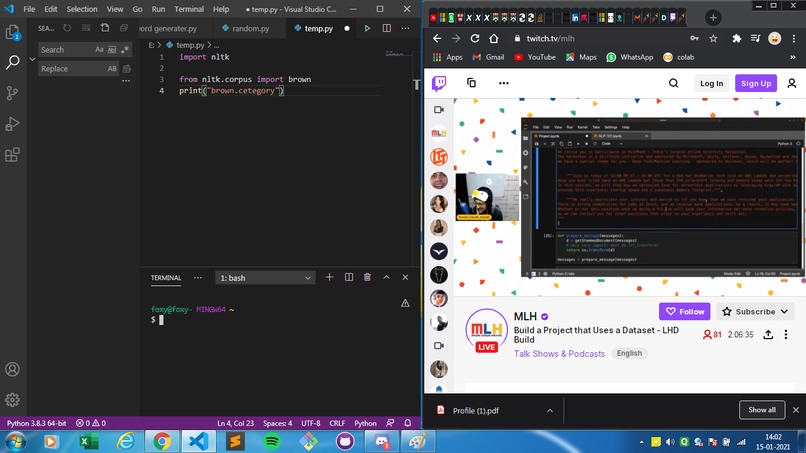Viewport: 806px width, 453px height.
Task: Share the MLH stream via upload icon
Action: (x=768, y=335)
